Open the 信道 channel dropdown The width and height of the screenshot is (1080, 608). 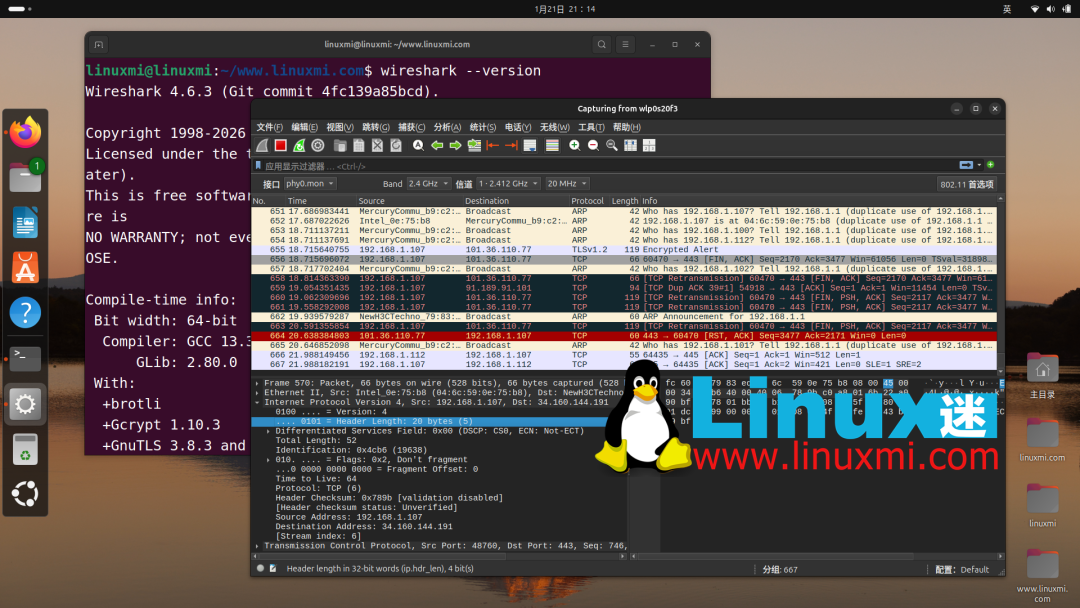[x=508, y=183]
